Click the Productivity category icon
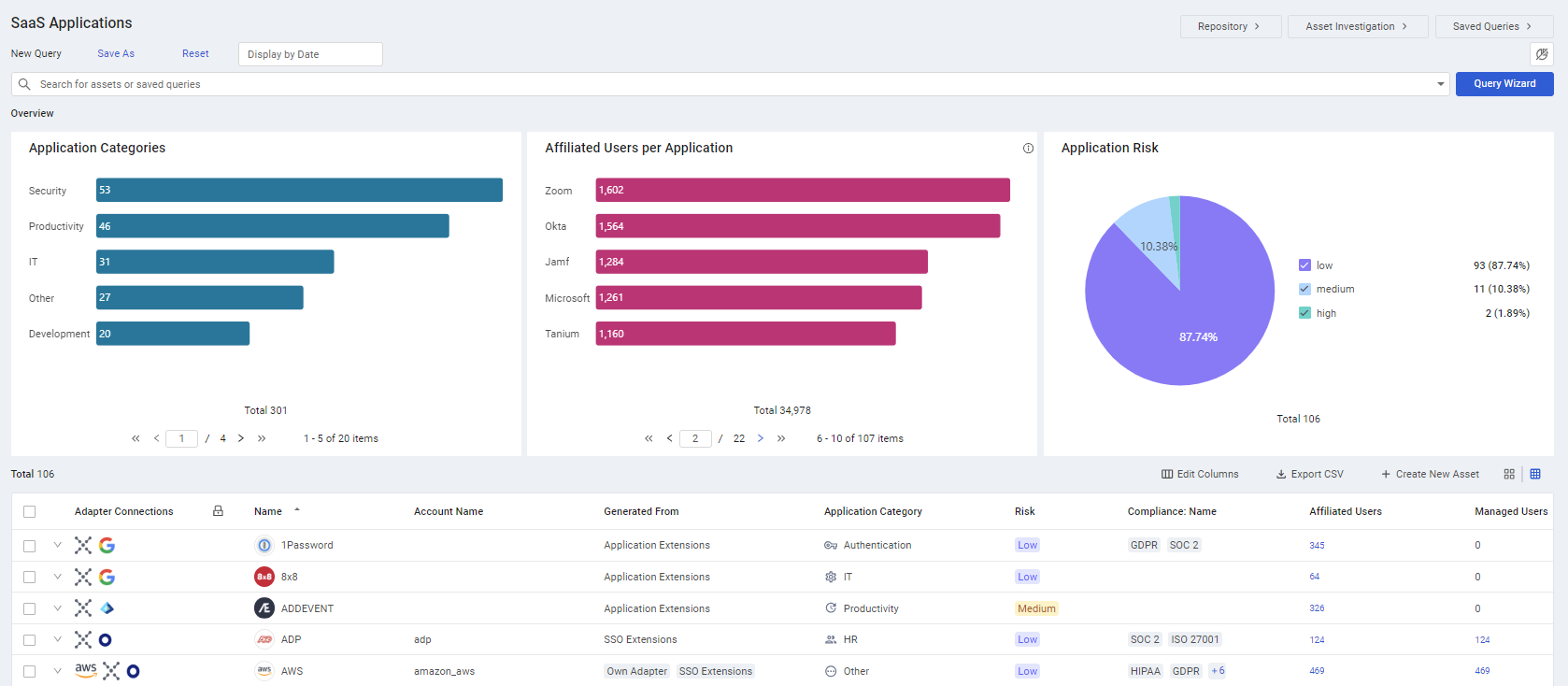The height and width of the screenshot is (686, 1568). tap(831, 608)
